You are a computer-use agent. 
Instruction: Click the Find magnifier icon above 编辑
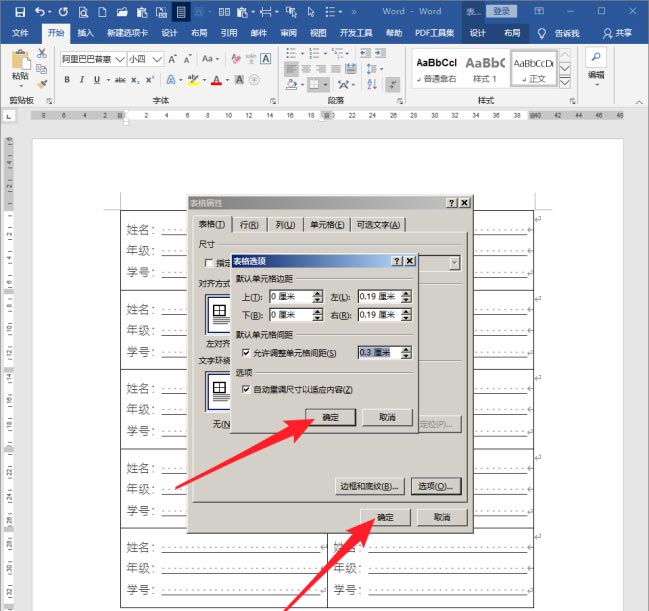click(596, 57)
